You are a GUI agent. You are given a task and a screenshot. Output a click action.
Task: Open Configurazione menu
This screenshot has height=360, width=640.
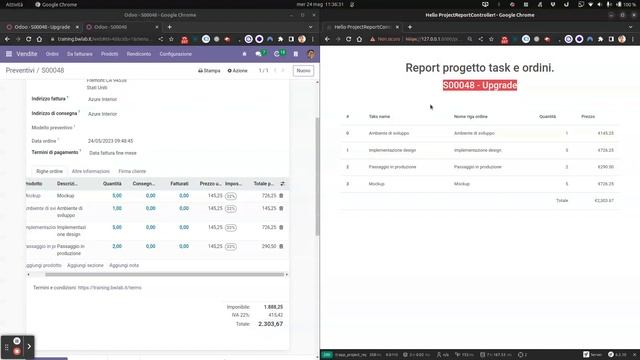pos(176,54)
